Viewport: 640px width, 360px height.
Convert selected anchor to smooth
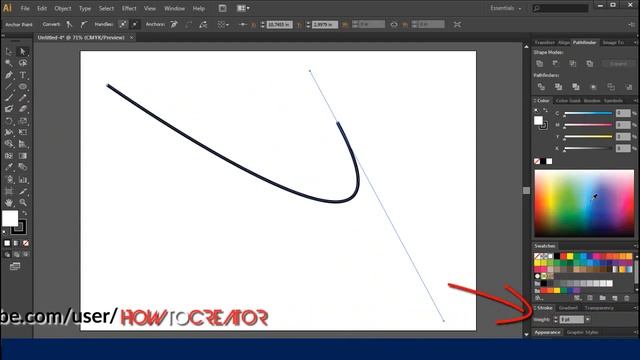(x=83, y=24)
